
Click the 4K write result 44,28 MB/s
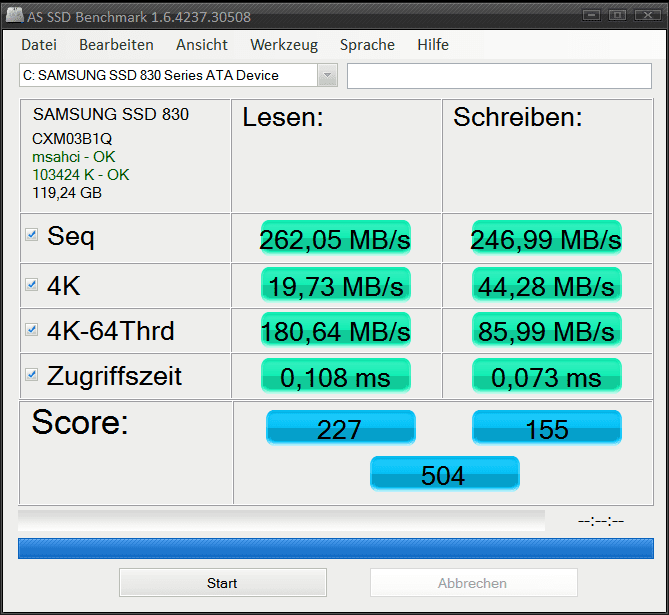(x=547, y=285)
